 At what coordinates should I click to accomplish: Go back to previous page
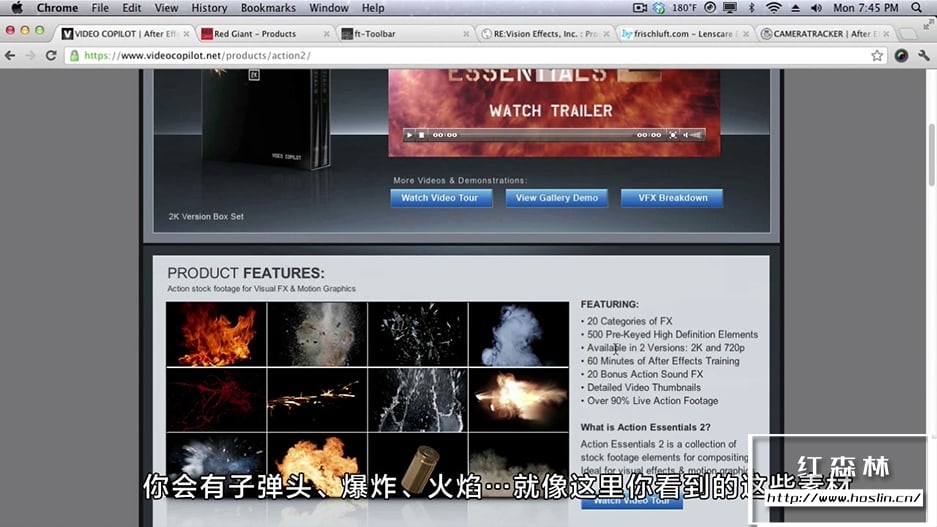point(10,56)
